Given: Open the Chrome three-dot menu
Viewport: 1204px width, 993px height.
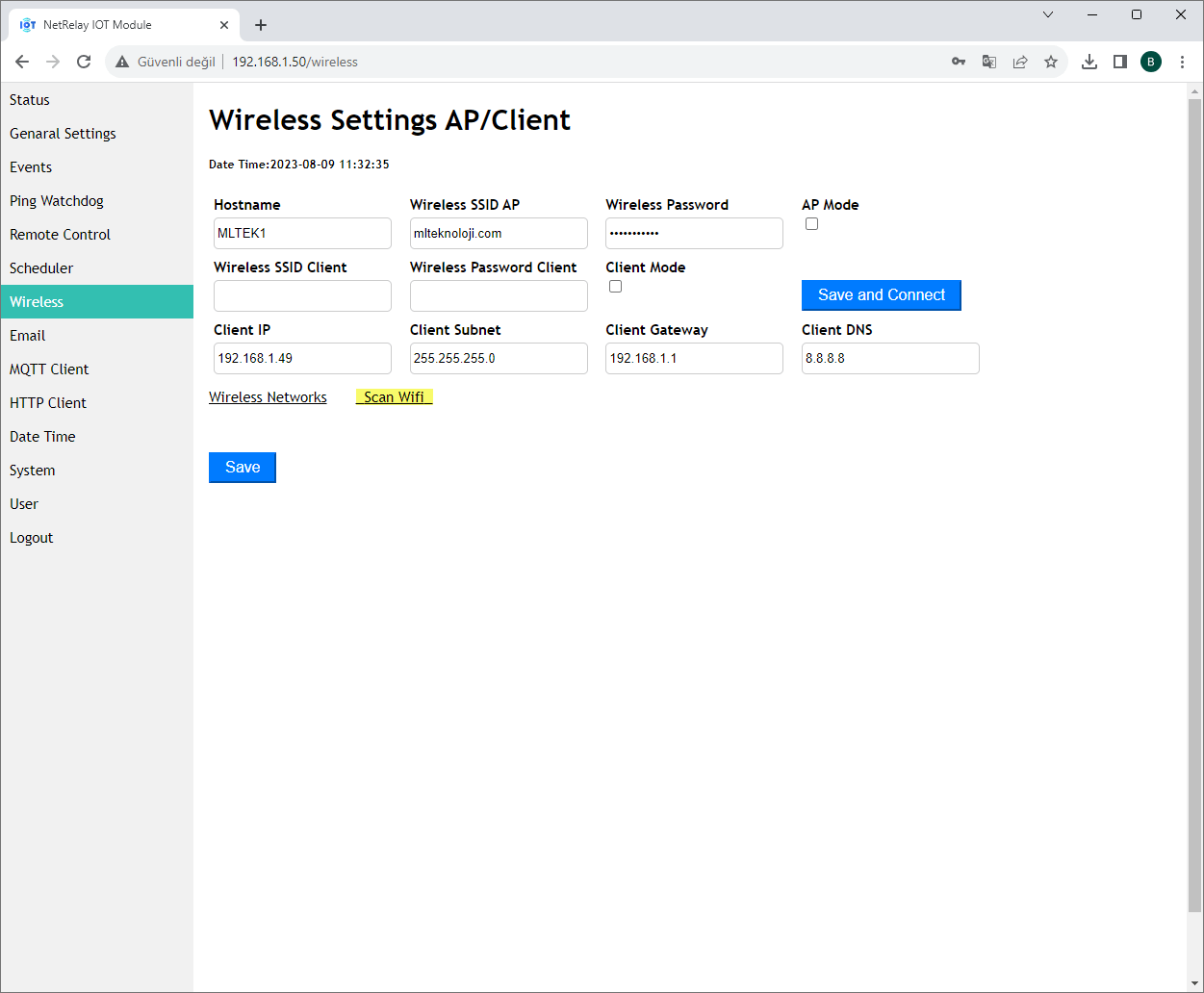Looking at the screenshot, I should (x=1182, y=62).
